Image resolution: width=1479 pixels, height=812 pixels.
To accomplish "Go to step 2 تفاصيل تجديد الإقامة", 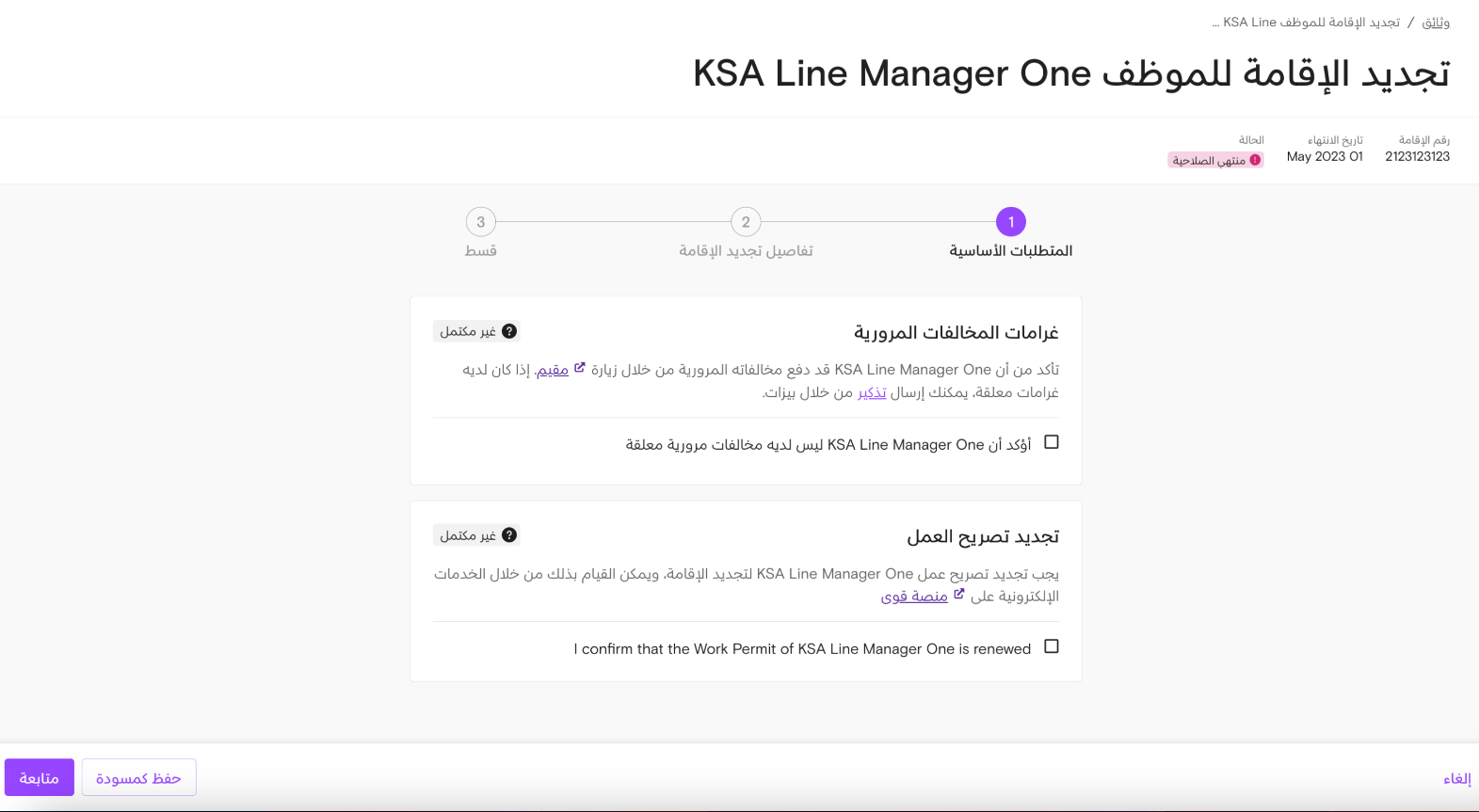I will point(746,222).
